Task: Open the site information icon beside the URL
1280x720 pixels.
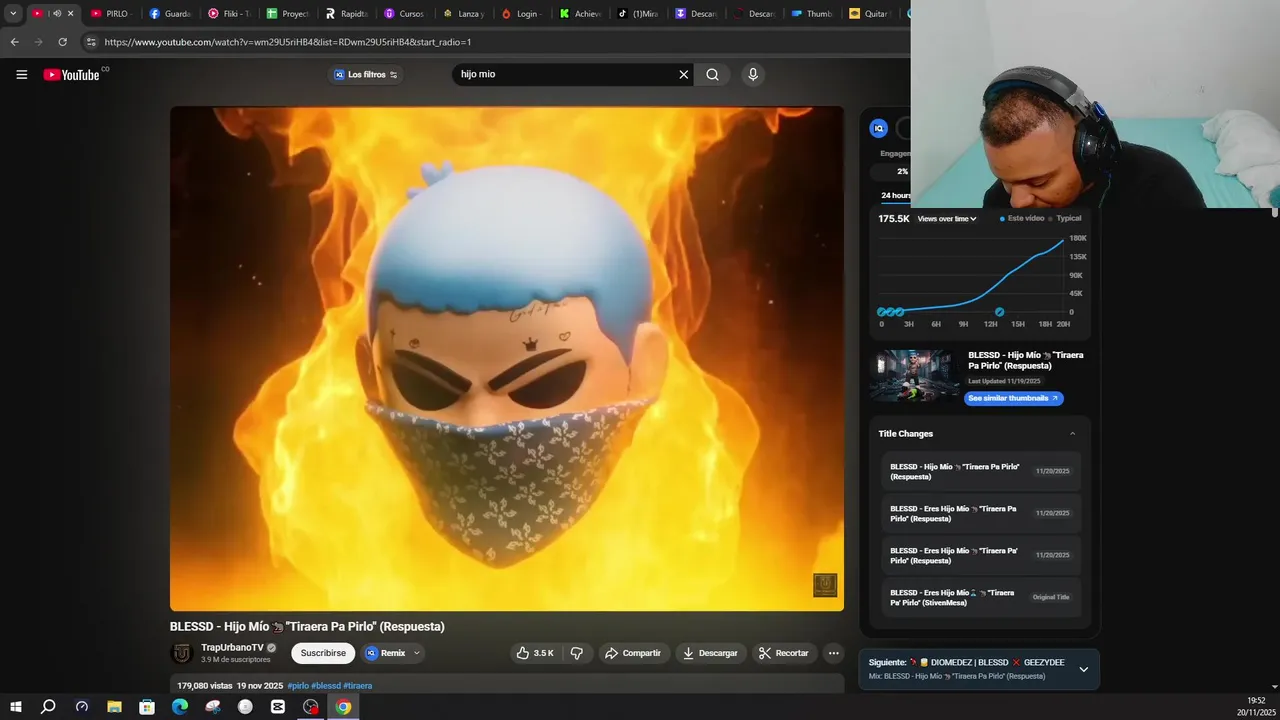Action: 91,42
